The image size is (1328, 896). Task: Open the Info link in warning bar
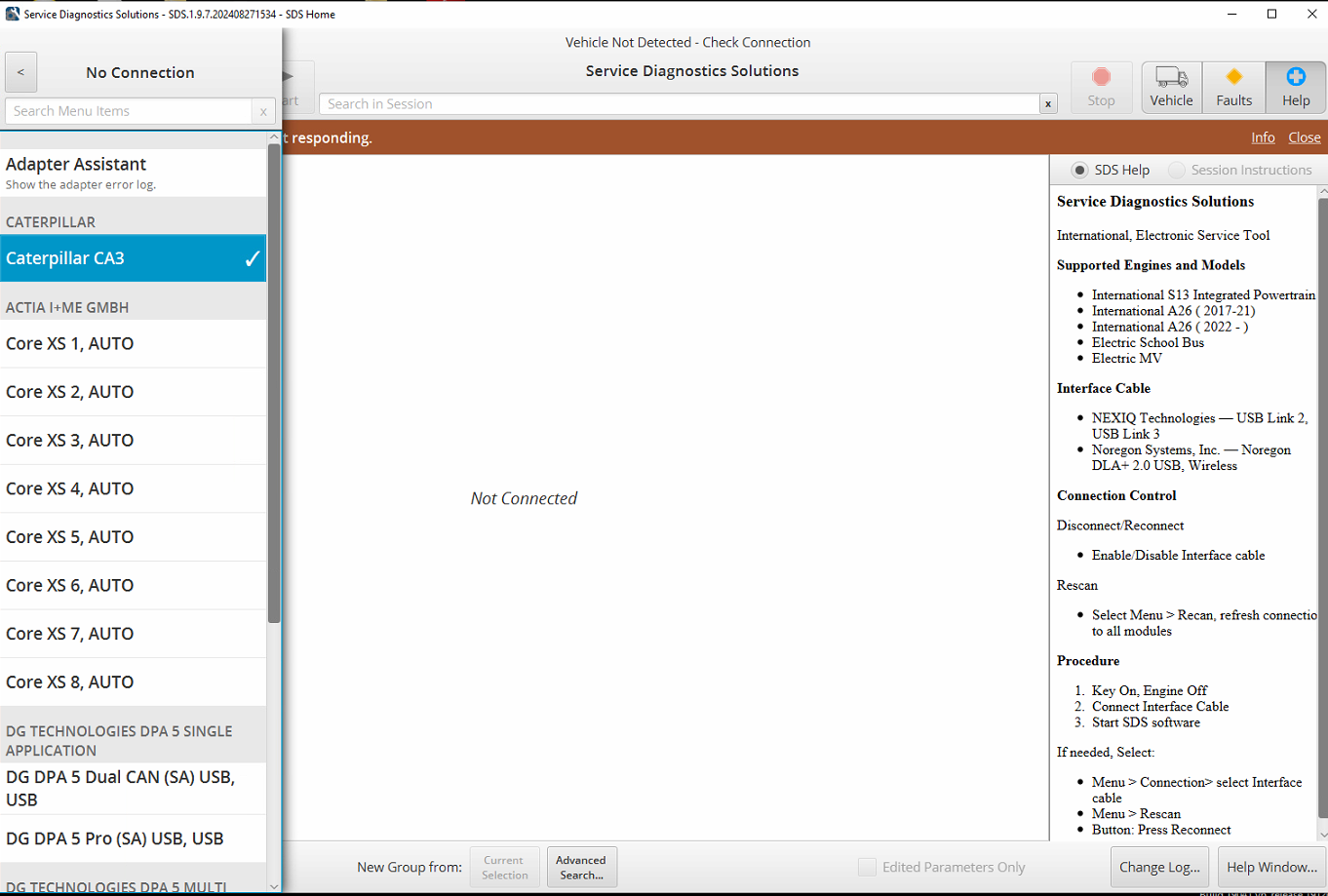(1263, 137)
